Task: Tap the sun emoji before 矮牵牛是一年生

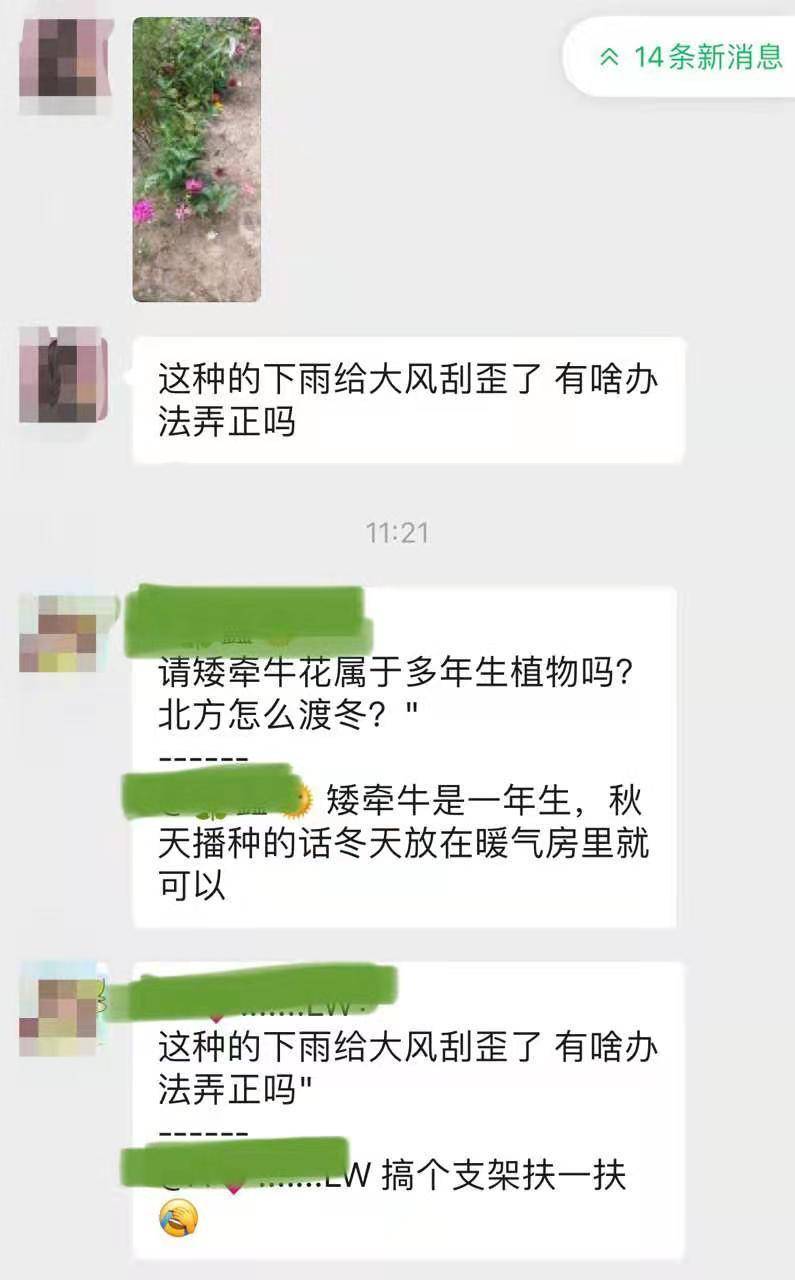Action: [x=299, y=799]
